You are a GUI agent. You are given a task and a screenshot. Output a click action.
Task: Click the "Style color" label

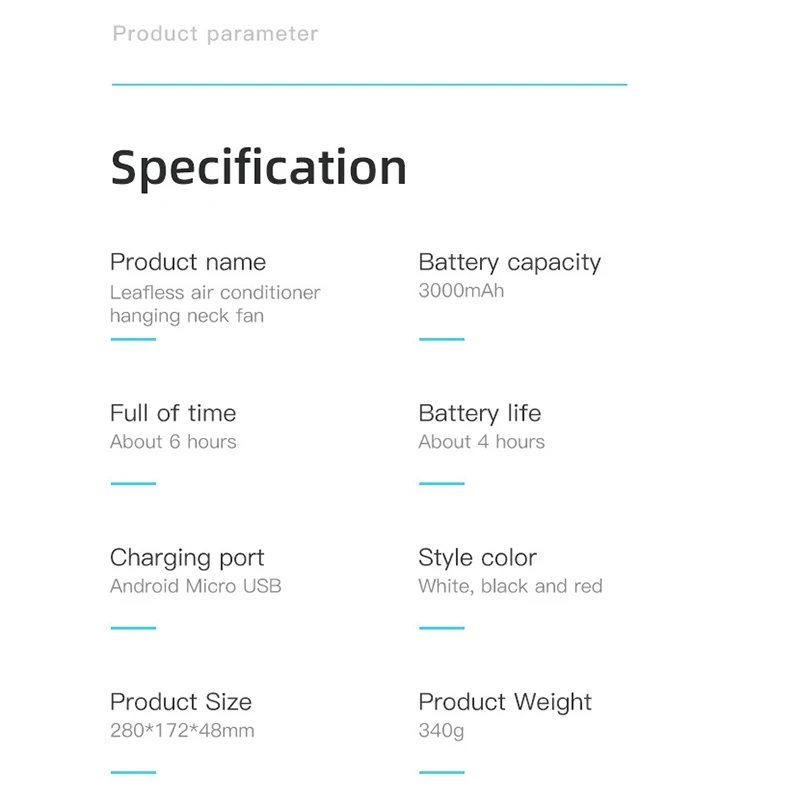pos(478,558)
